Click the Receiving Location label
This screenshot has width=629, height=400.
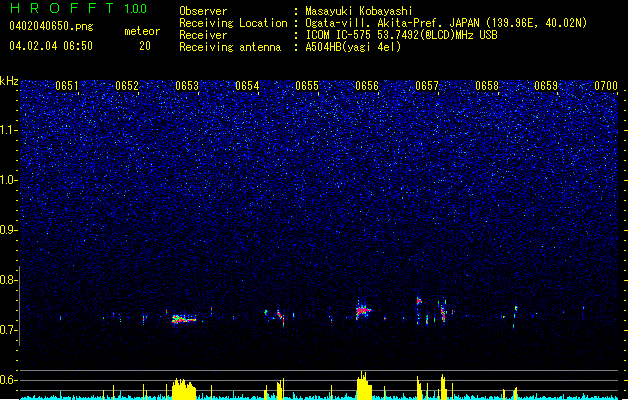tap(233, 23)
